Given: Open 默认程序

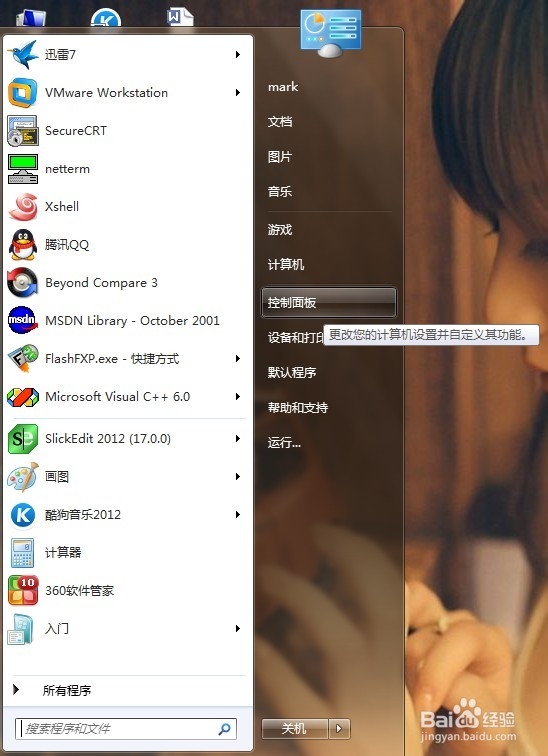Looking at the screenshot, I should click(x=292, y=373).
